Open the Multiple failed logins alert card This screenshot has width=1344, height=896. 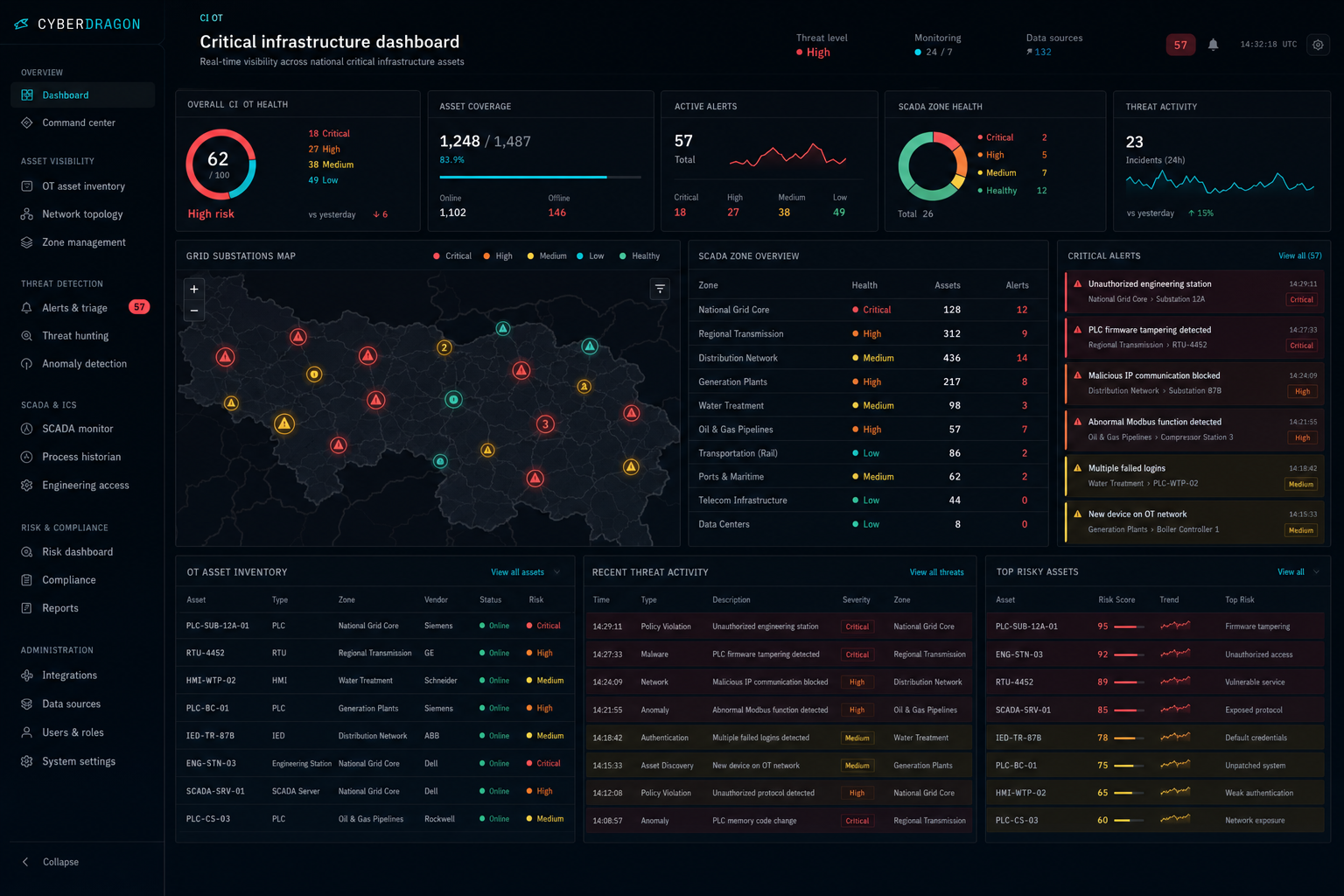(x=1195, y=475)
